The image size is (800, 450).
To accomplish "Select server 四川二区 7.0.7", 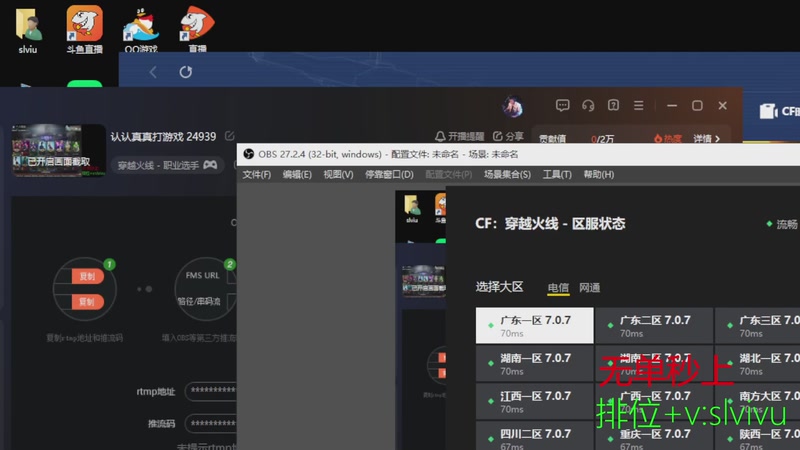I will pos(534,436).
